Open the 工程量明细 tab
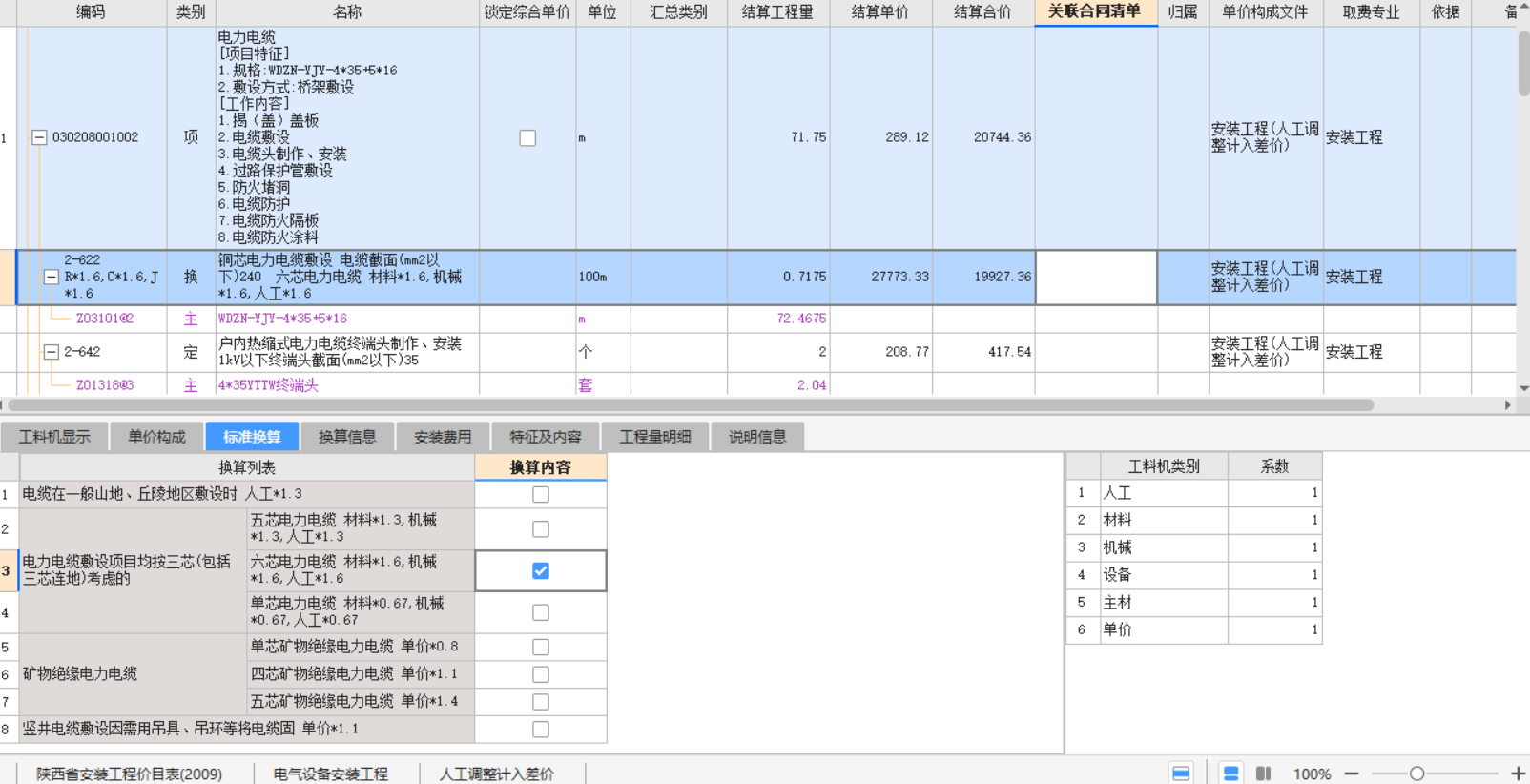The height and width of the screenshot is (784, 1530). click(655, 437)
